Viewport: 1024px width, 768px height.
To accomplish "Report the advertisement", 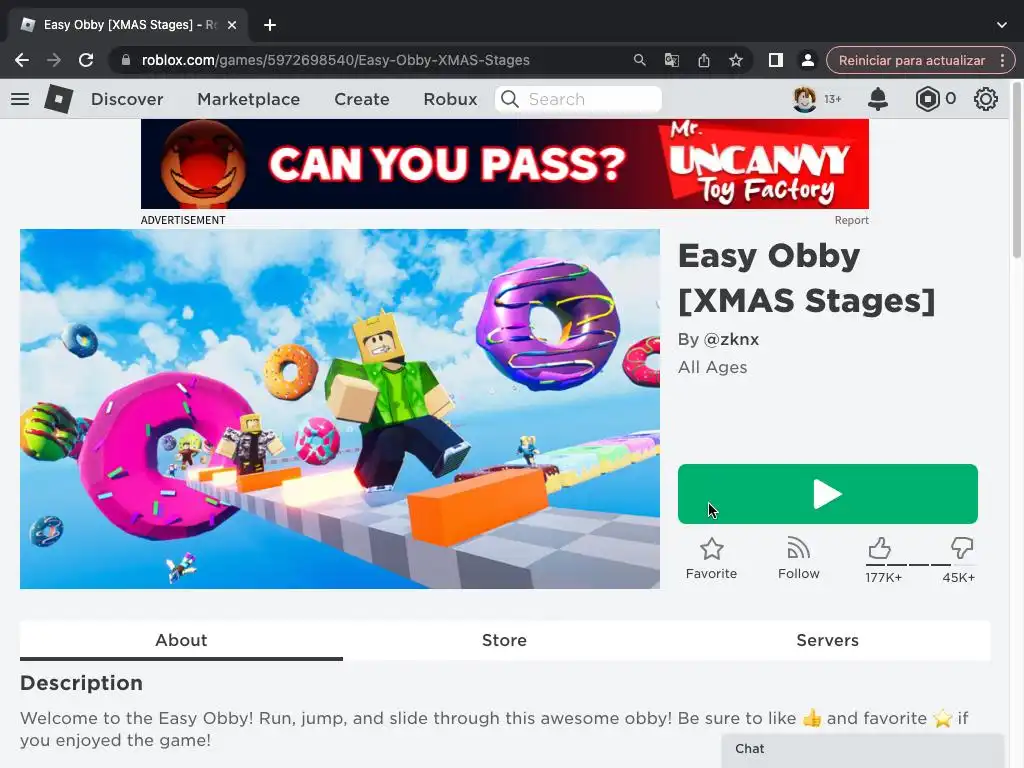I will (852, 220).
